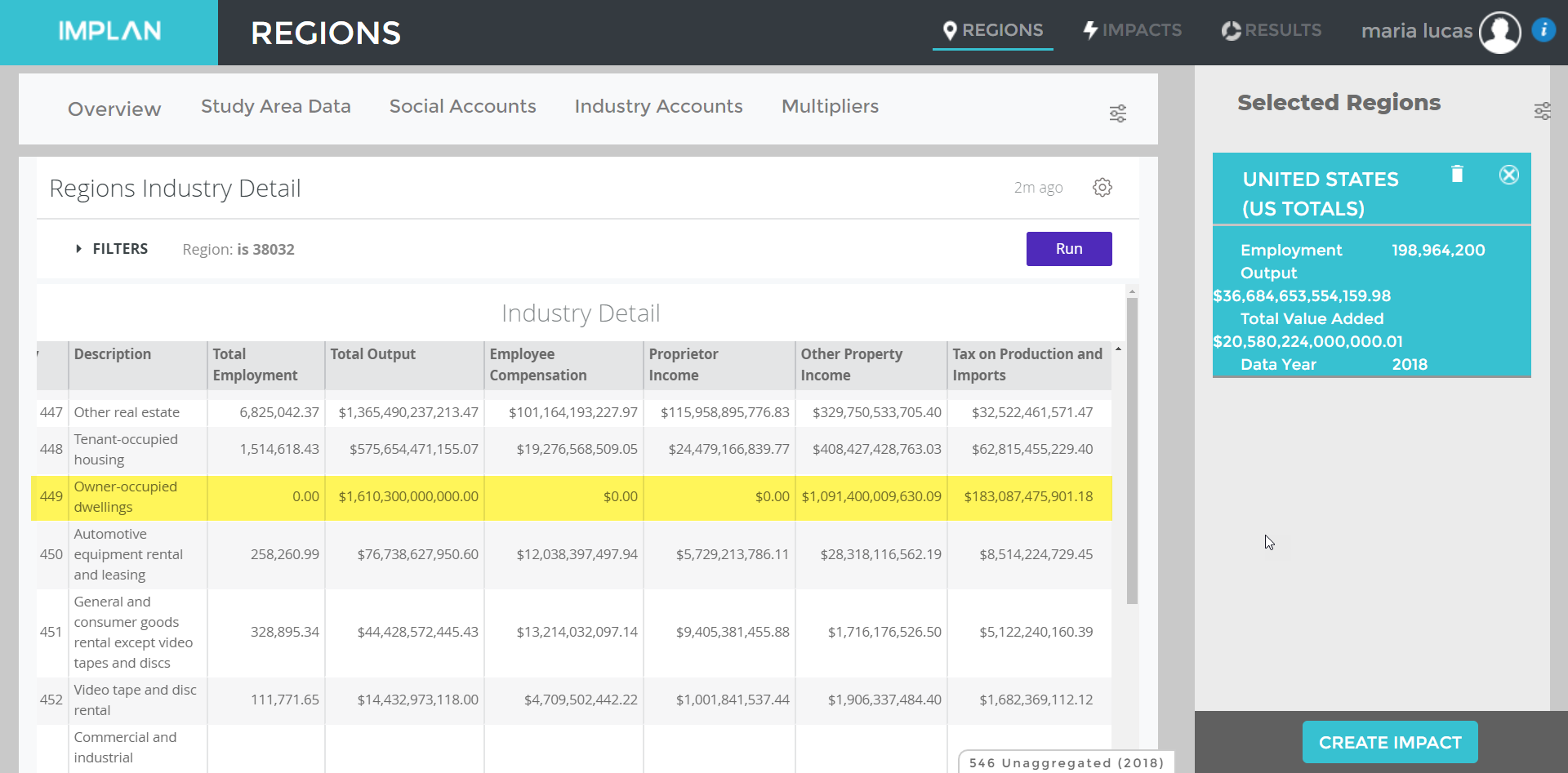Click the blue info icon
Image resolution: width=1568 pixels, height=773 pixels.
click(1543, 30)
